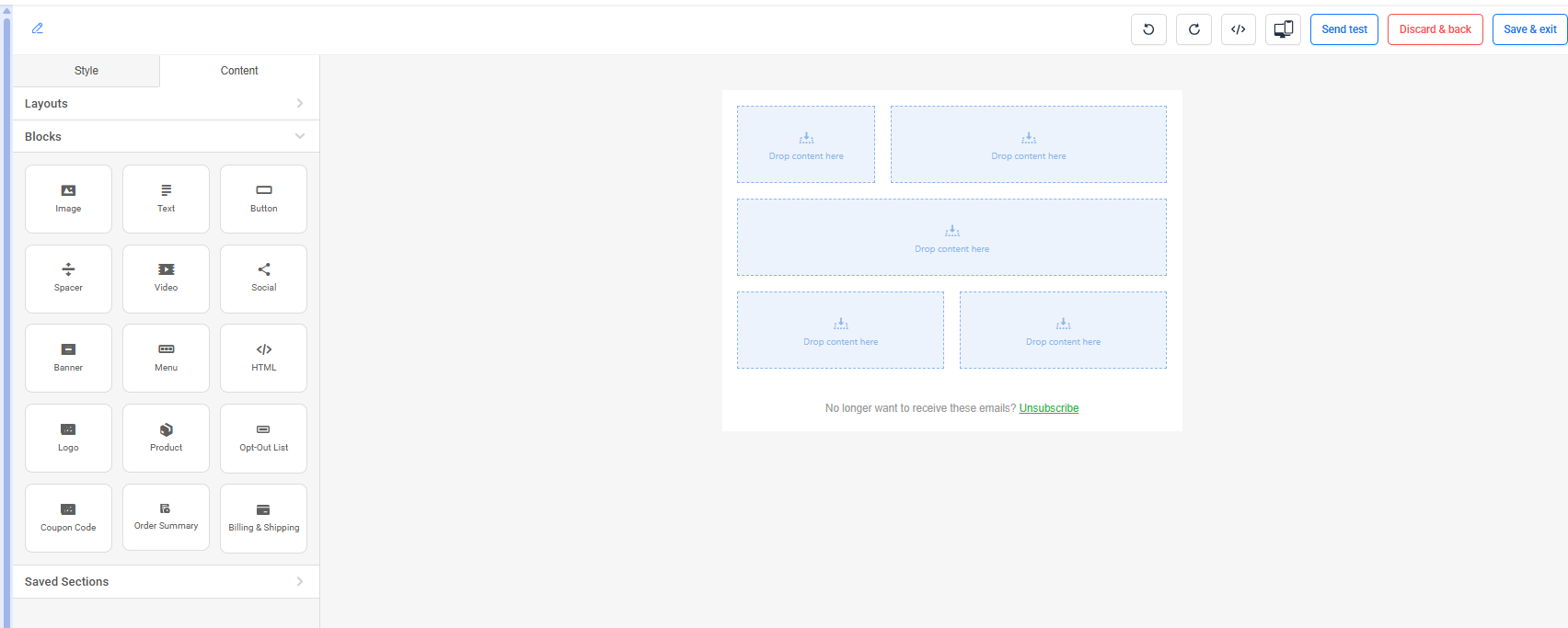Screen dimensions: 1568x628
Task: Choose the Coupon Code block
Action: tap(68, 518)
